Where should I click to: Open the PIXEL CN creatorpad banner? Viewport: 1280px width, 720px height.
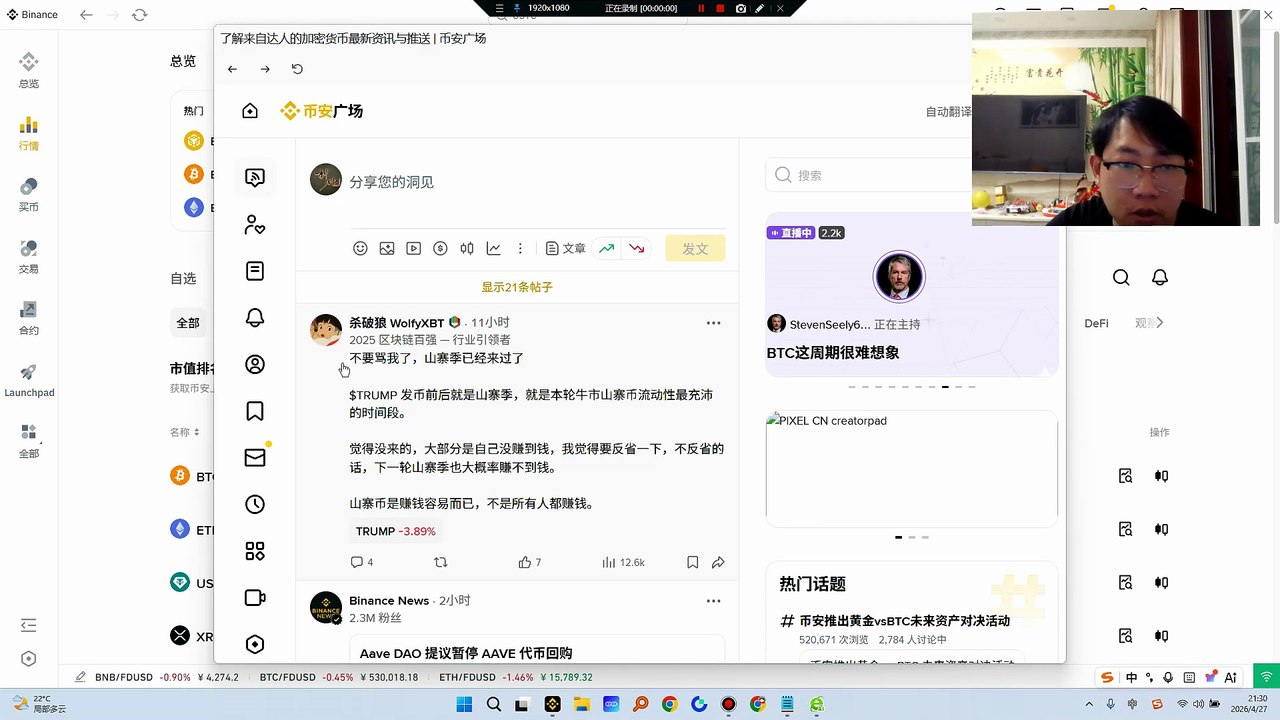(x=912, y=469)
